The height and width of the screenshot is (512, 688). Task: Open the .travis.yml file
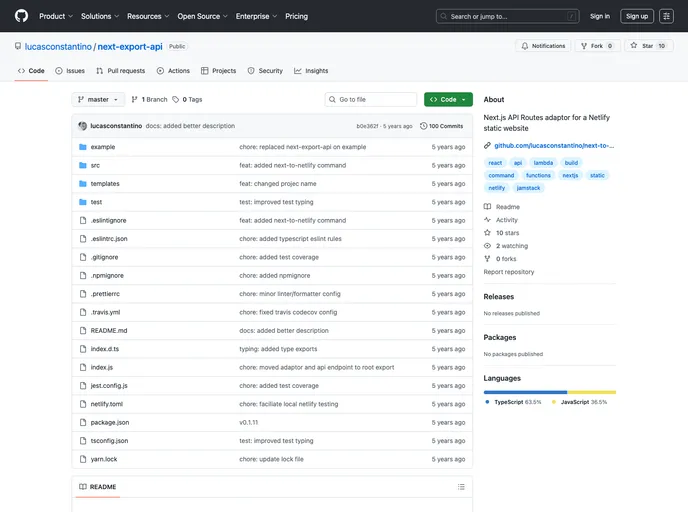pos(105,312)
